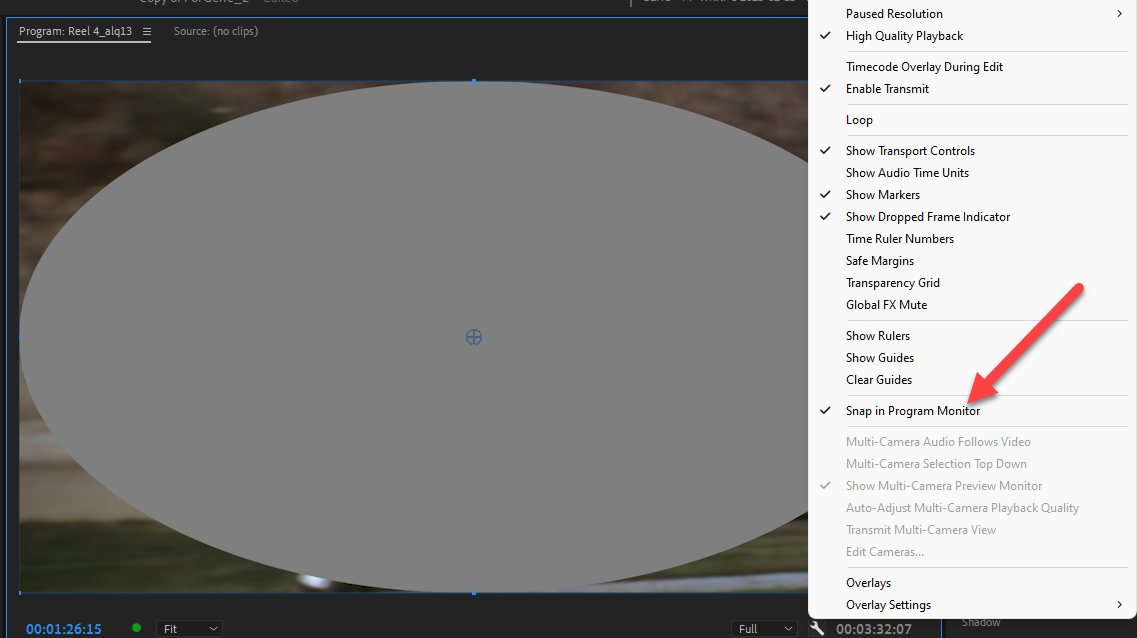The height and width of the screenshot is (638, 1137).
Task: Click the wrench settings icon
Action: (817, 629)
